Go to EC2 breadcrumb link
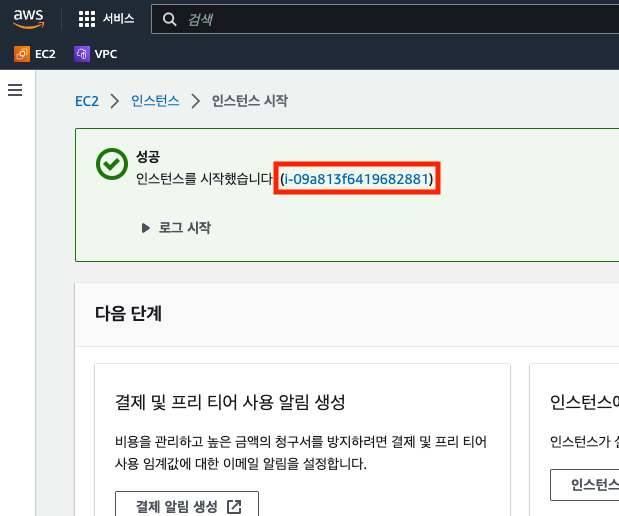Image resolution: width=619 pixels, height=516 pixels. [87, 101]
